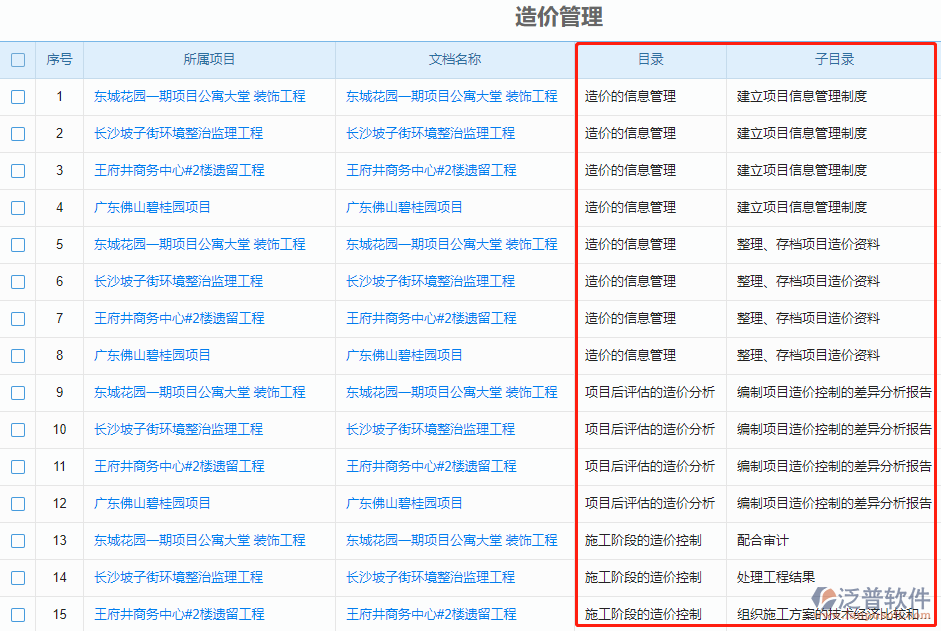Check the checkbox on row 8
Viewport: 941px width, 631px height.
17,355
